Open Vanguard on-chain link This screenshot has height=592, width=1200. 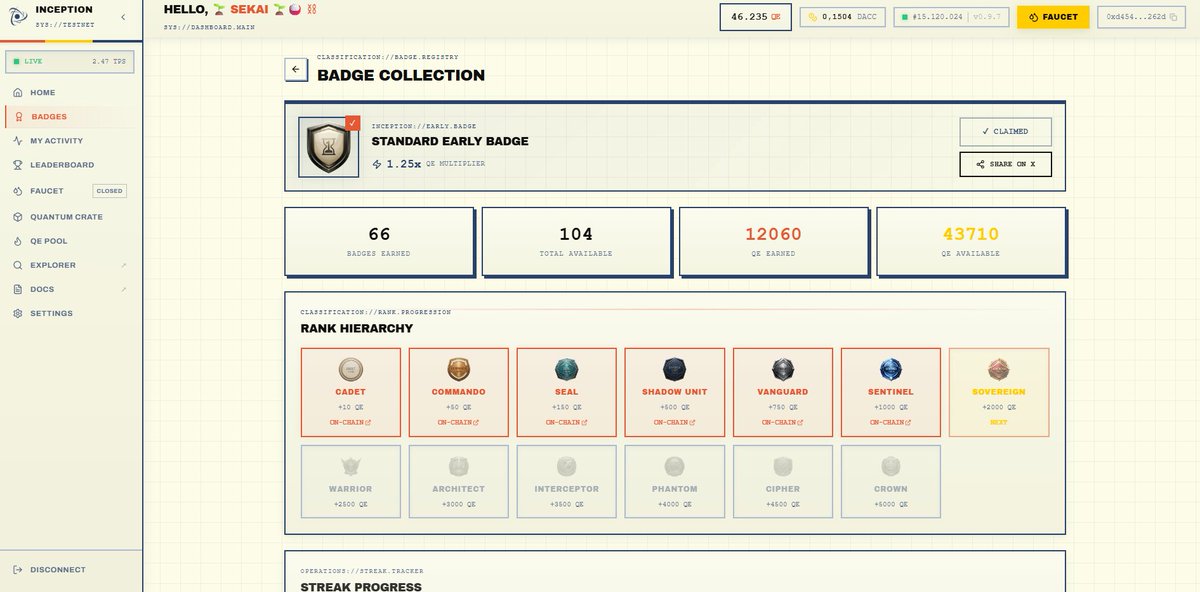click(x=783, y=422)
